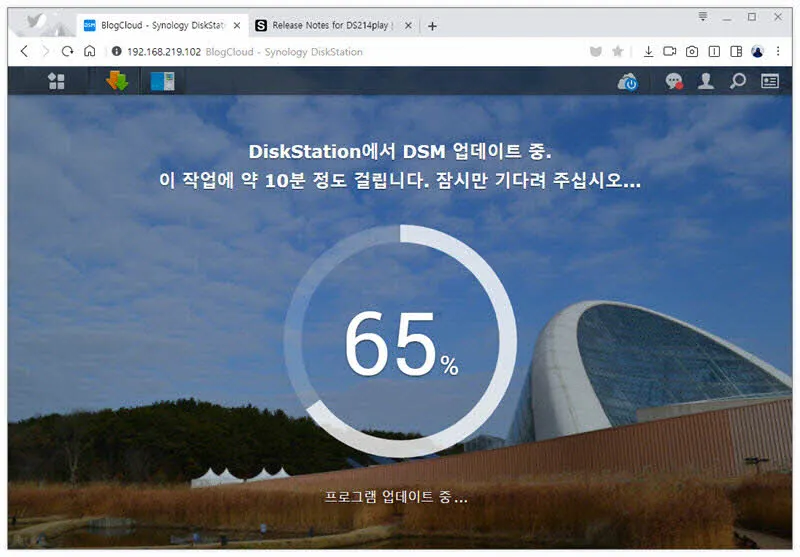Click the cloud upload status icon
This screenshot has width=800, height=557.
click(x=628, y=82)
